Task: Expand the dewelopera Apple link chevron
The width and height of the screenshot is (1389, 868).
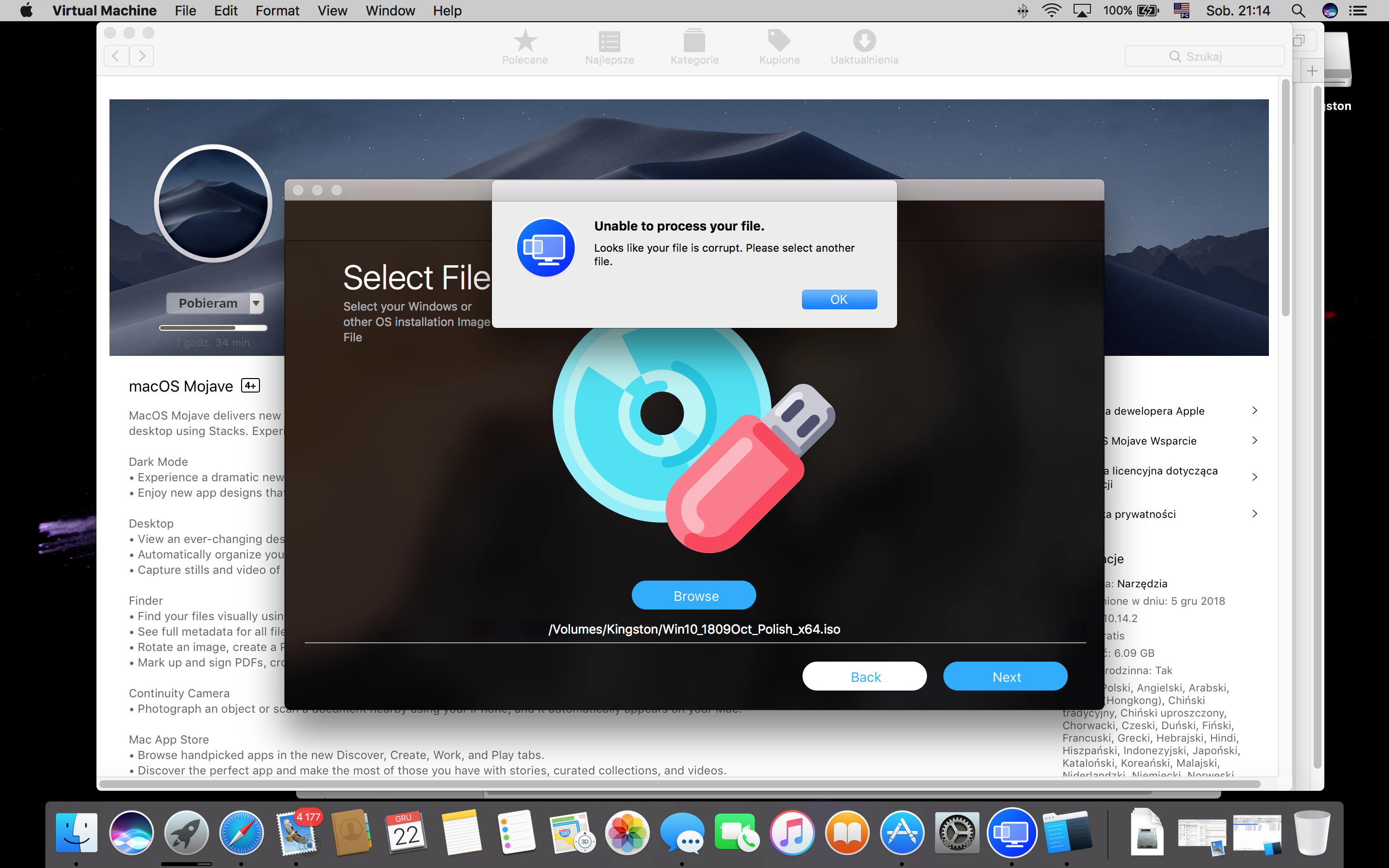Action: (1254, 410)
